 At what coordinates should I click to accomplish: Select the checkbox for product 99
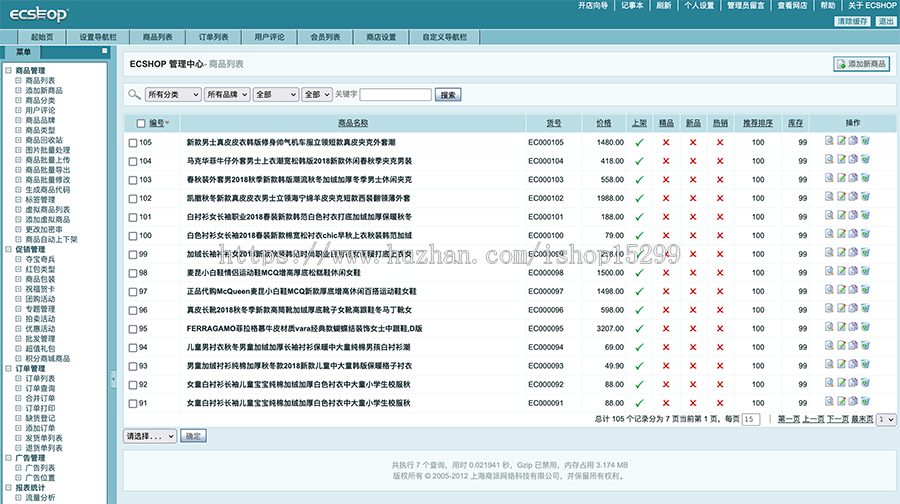click(133, 255)
